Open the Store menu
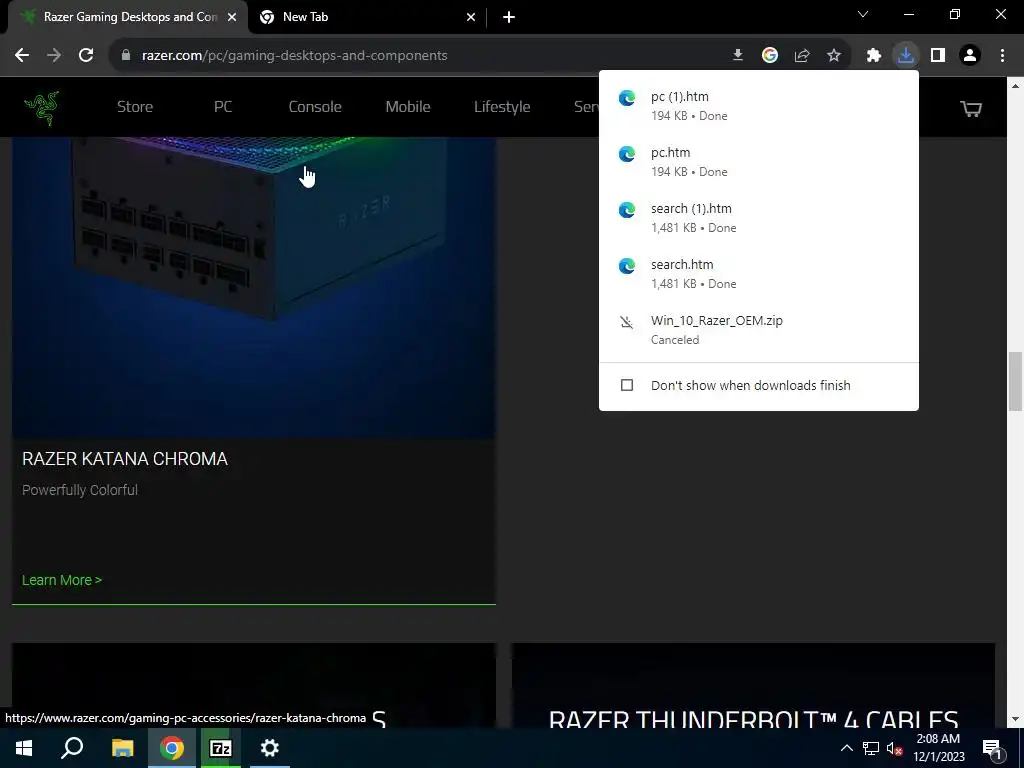This screenshot has height=768, width=1024. 135,106
